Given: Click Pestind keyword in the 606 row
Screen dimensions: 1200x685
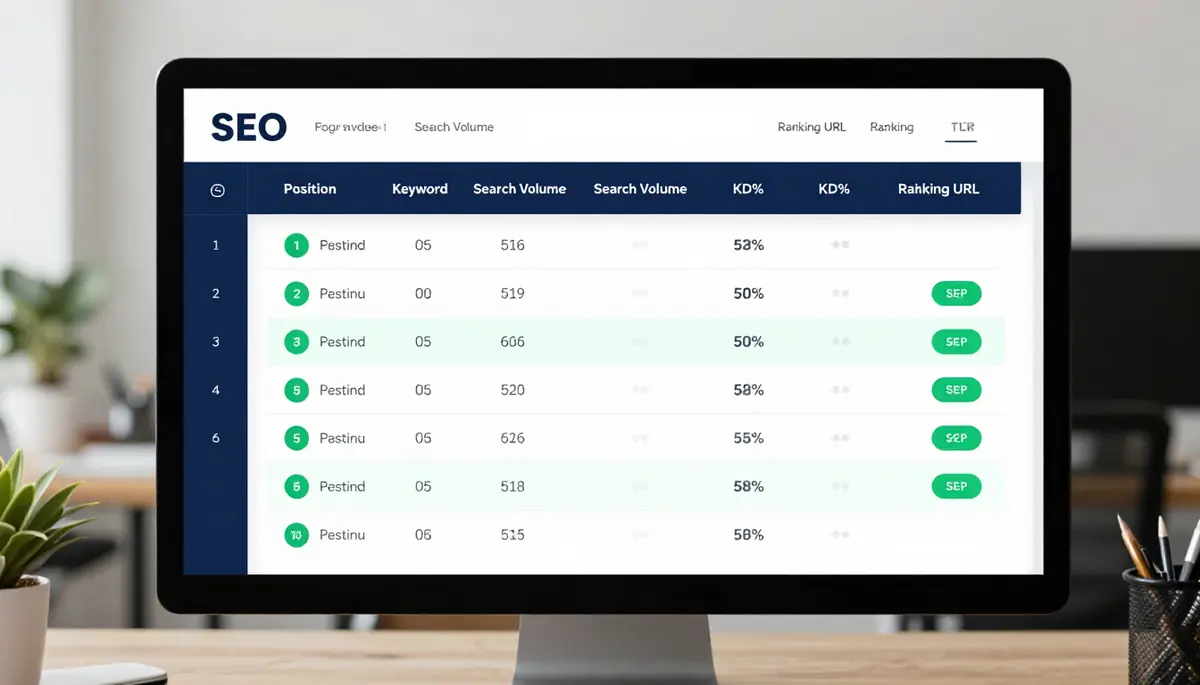Looking at the screenshot, I should click(x=342, y=342).
